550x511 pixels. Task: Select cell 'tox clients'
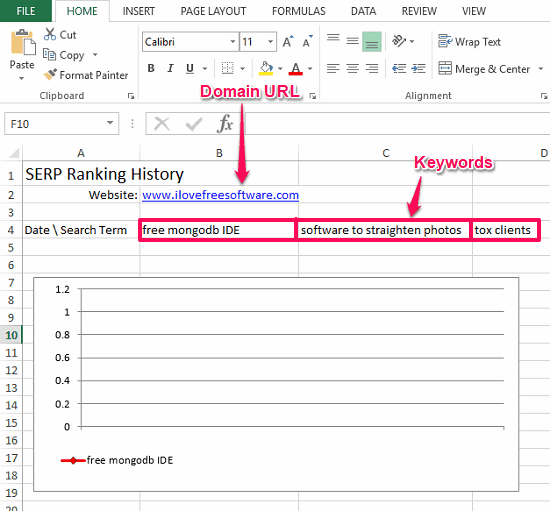[x=505, y=230]
